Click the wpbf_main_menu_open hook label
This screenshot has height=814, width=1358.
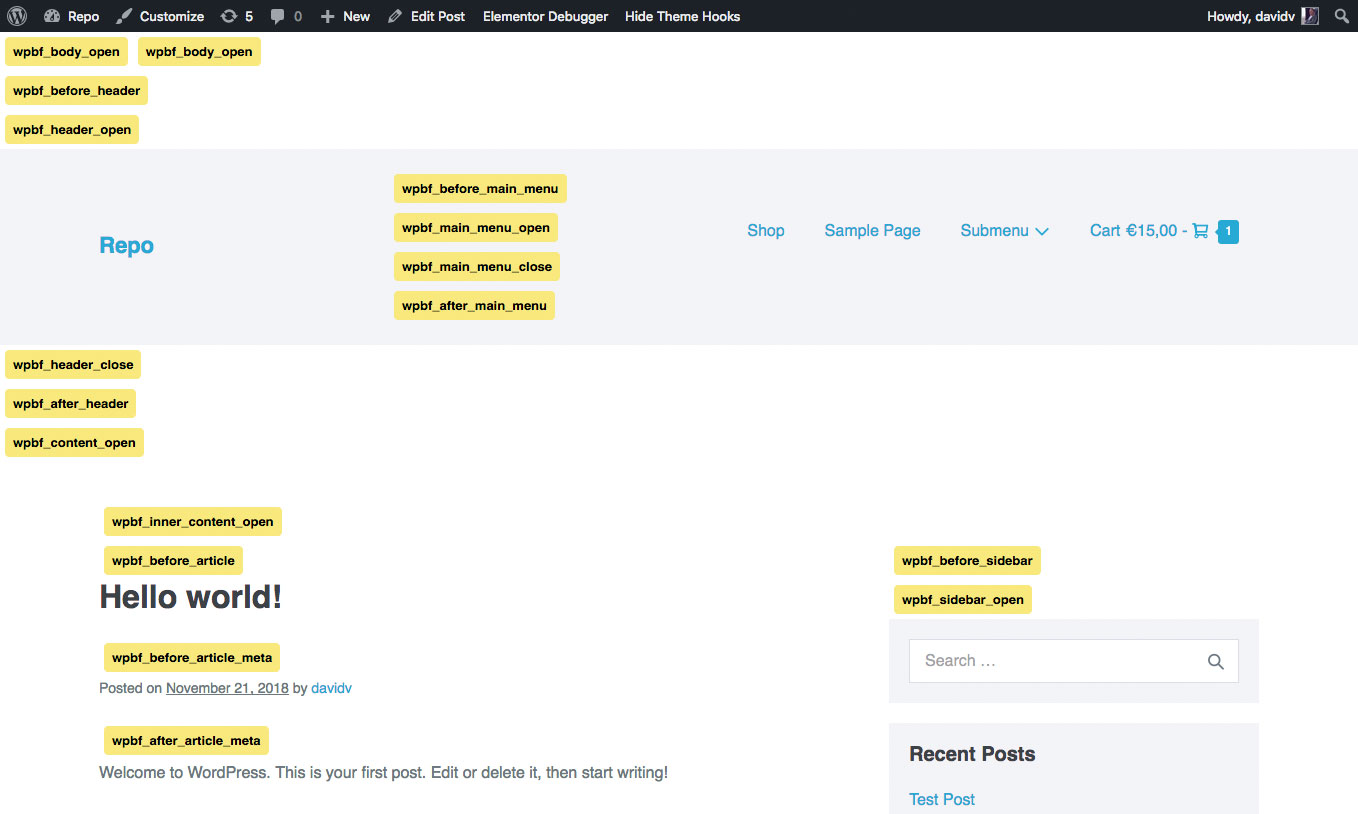tap(476, 227)
